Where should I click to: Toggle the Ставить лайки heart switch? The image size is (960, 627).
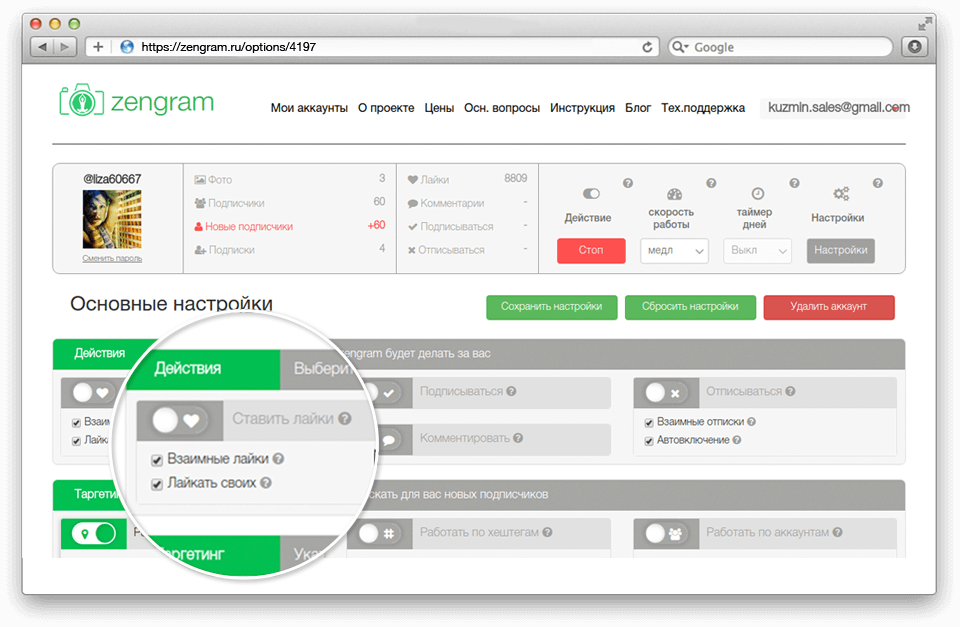pos(179,420)
